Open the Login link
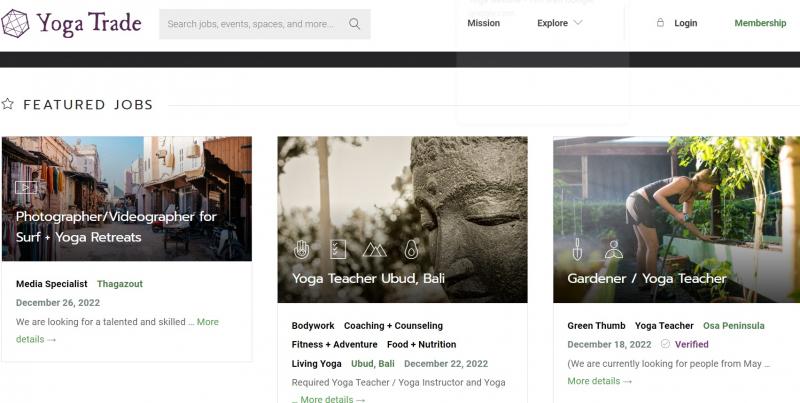Viewport: 800px width, 403px height. coord(686,23)
